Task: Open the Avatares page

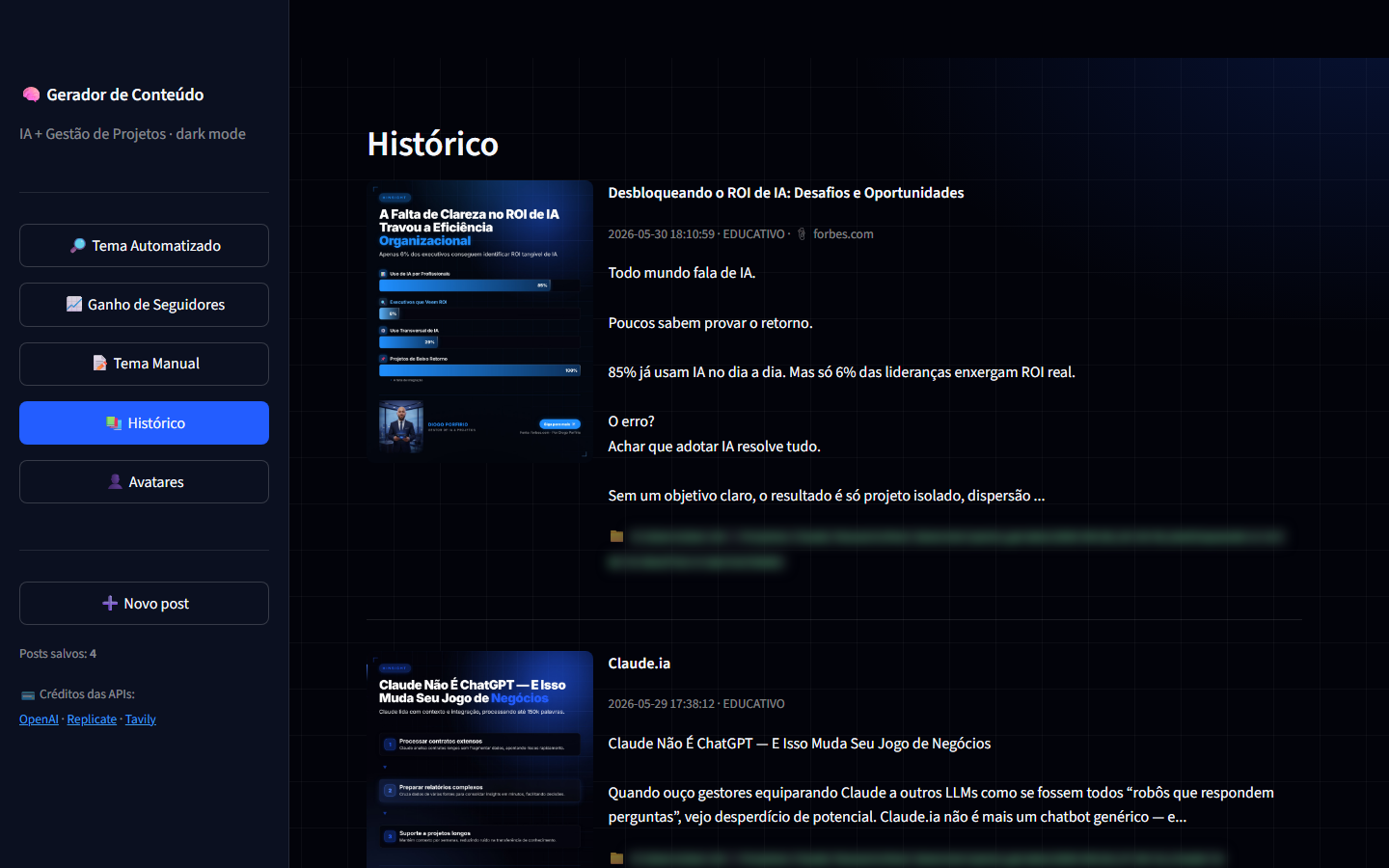Action: 144,482
